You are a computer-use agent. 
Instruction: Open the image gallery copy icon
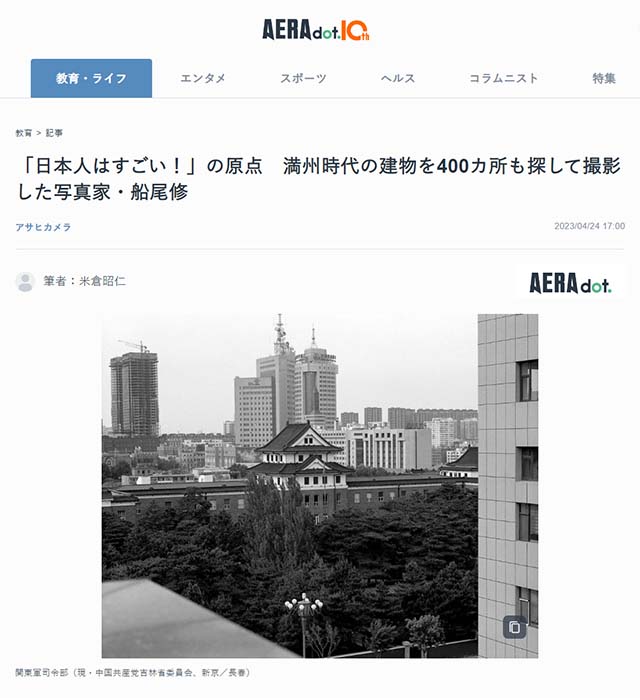point(515,627)
